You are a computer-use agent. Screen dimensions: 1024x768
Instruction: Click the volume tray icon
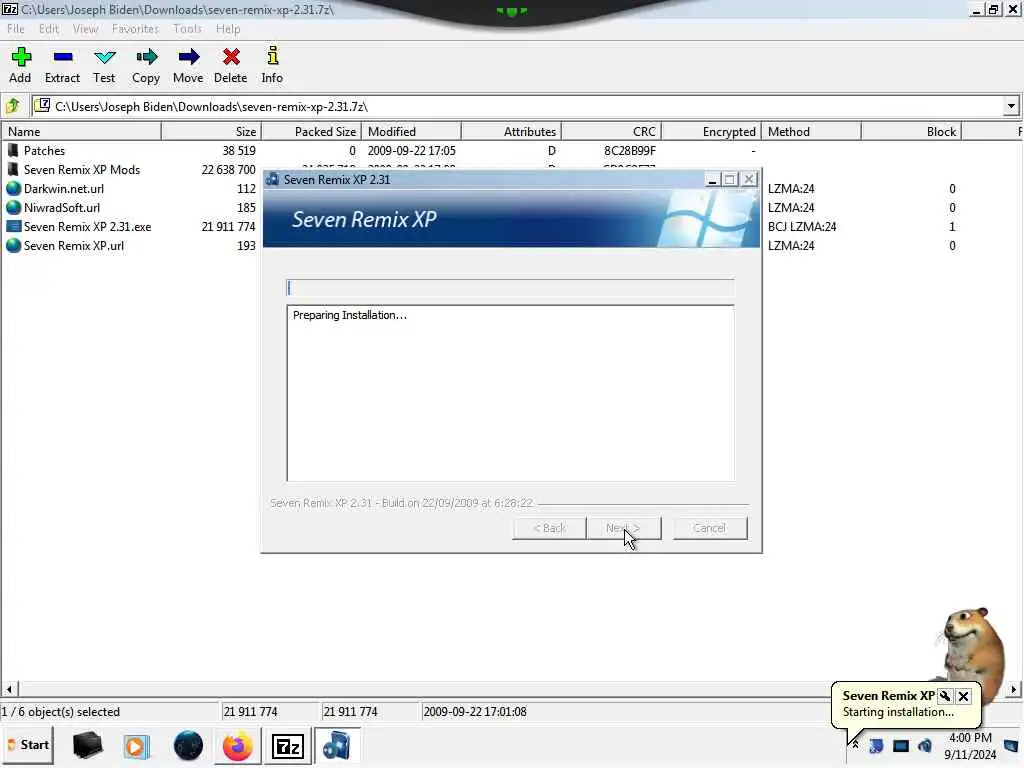tap(925, 745)
